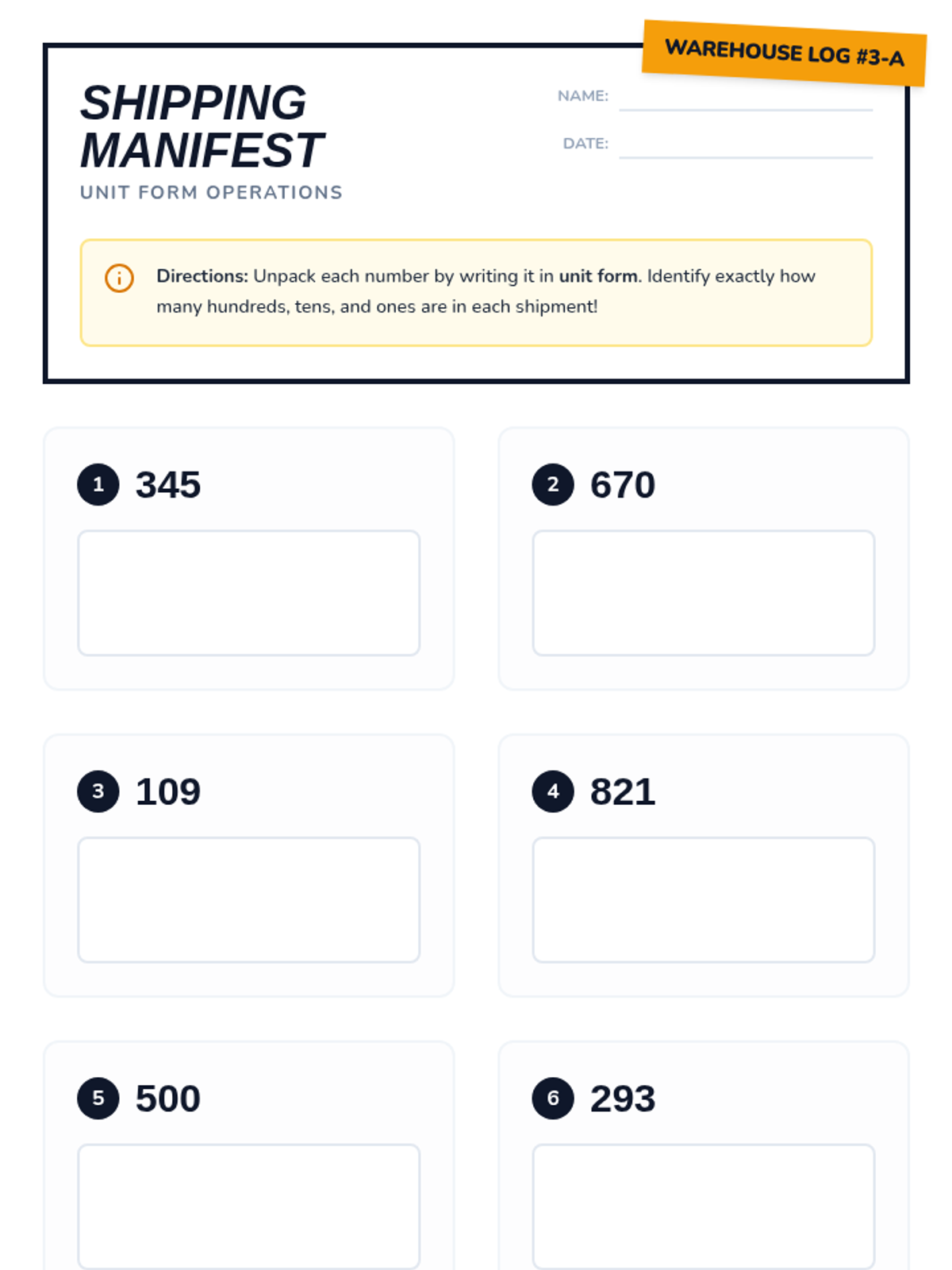Viewport: 952px width, 1270px height.
Task: Click the answer box under 500
Action: pyautogui.click(x=249, y=1206)
